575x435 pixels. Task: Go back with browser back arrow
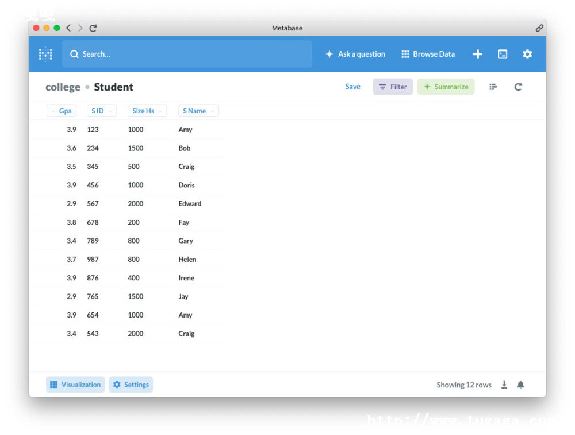tap(69, 28)
